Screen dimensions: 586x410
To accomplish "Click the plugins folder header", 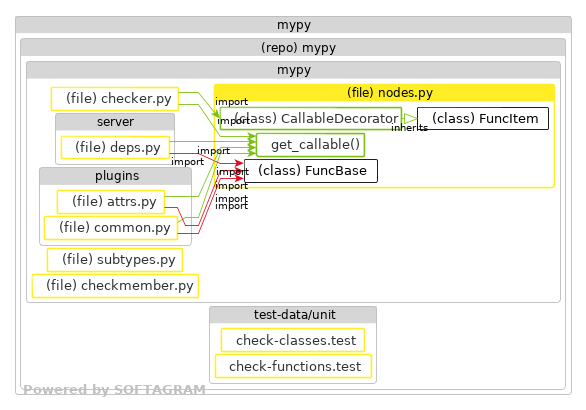I will (115, 176).
